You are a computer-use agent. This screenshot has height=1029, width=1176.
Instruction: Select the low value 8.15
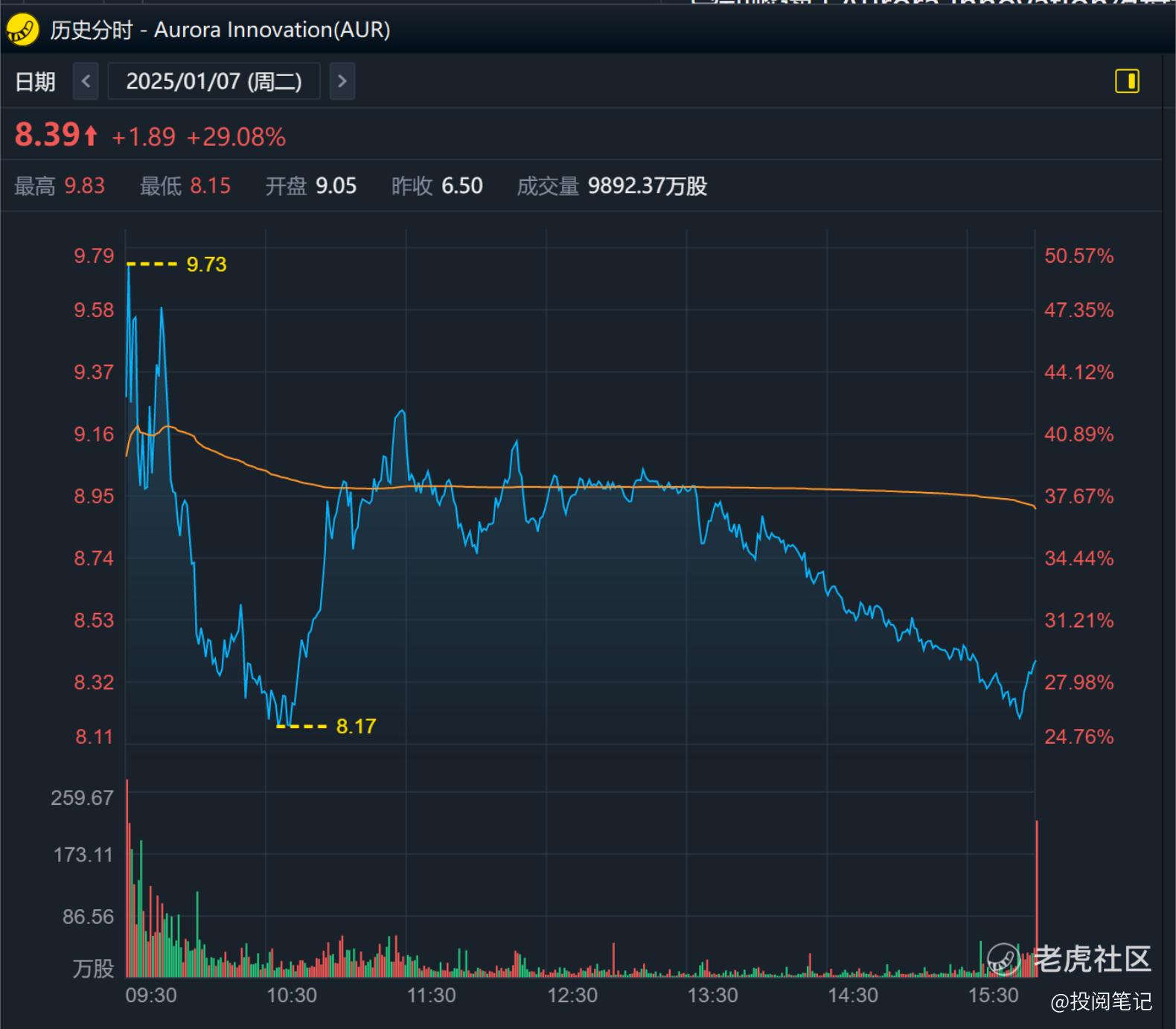pos(211,185)
